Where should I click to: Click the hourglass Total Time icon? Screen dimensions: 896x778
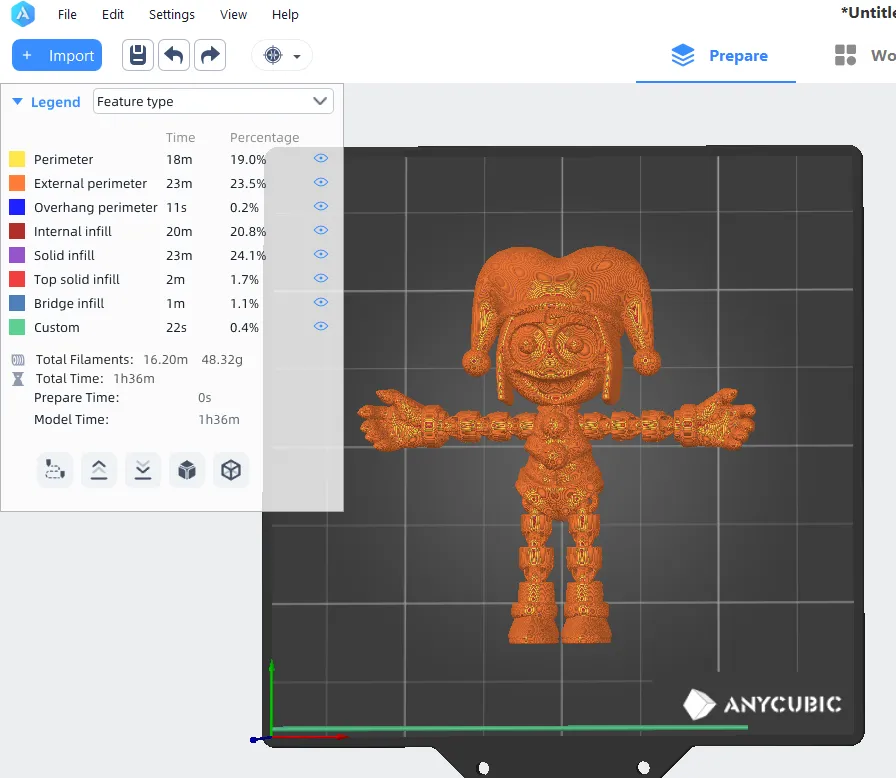[x=18, y=379]
